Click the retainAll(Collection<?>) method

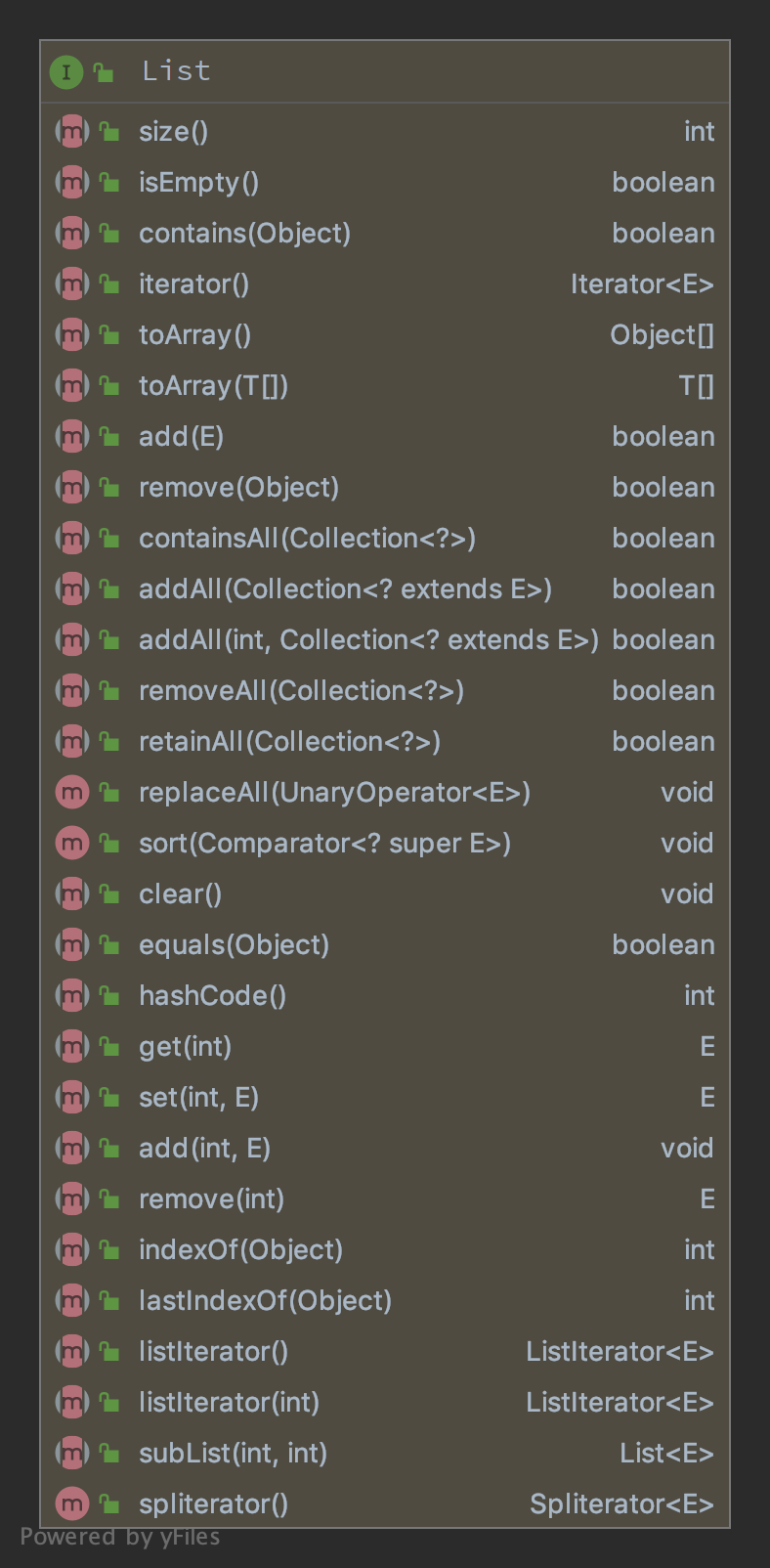click(289, 741)
